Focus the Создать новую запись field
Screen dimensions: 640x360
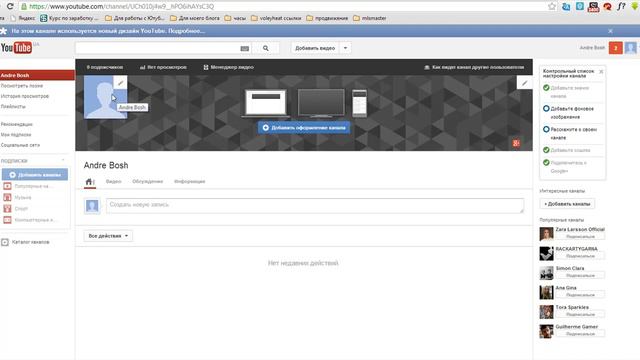point(315,205)
